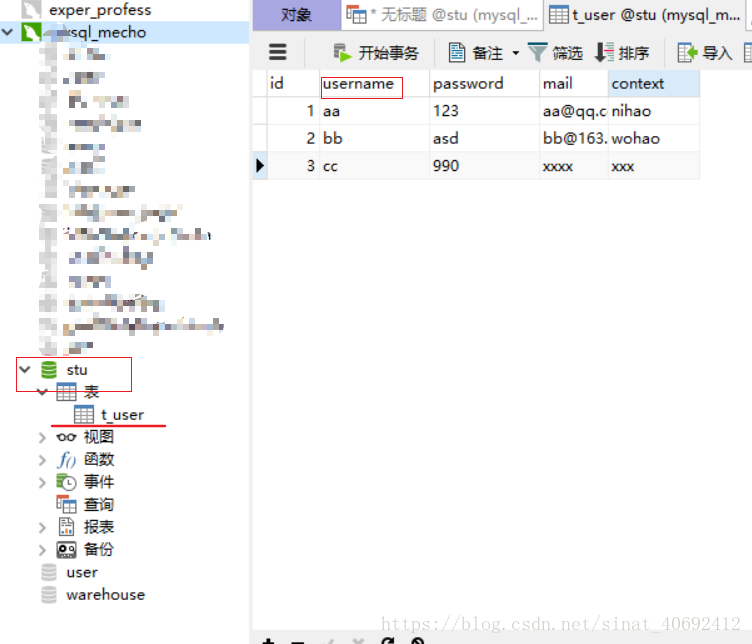
Task: Click the Begin Transaction (开始事务) button
Action: (376, 53)
